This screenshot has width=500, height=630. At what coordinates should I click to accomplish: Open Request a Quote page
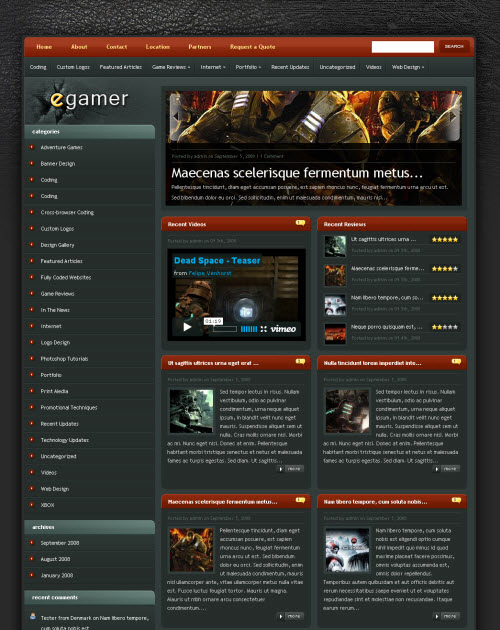252,47
